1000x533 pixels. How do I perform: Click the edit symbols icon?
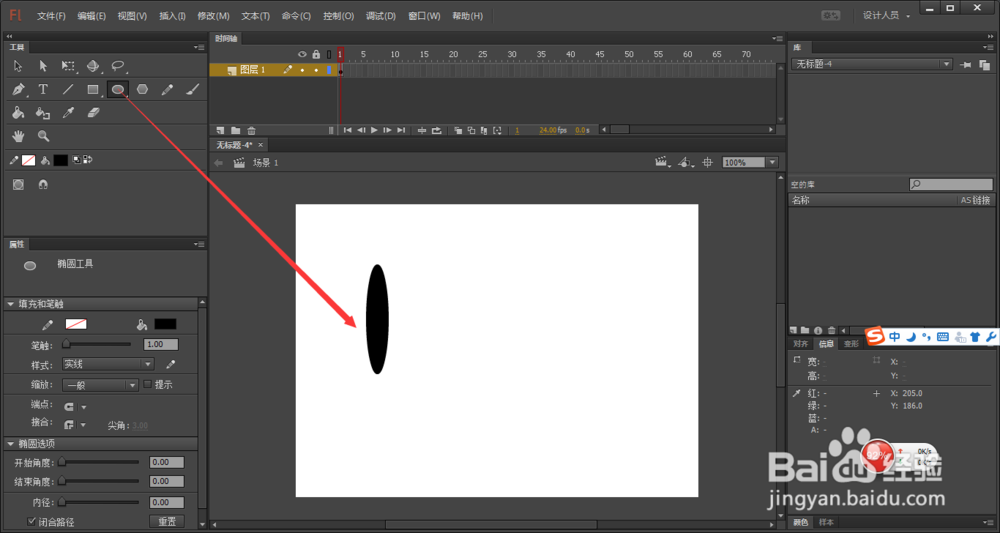point(686,163)
